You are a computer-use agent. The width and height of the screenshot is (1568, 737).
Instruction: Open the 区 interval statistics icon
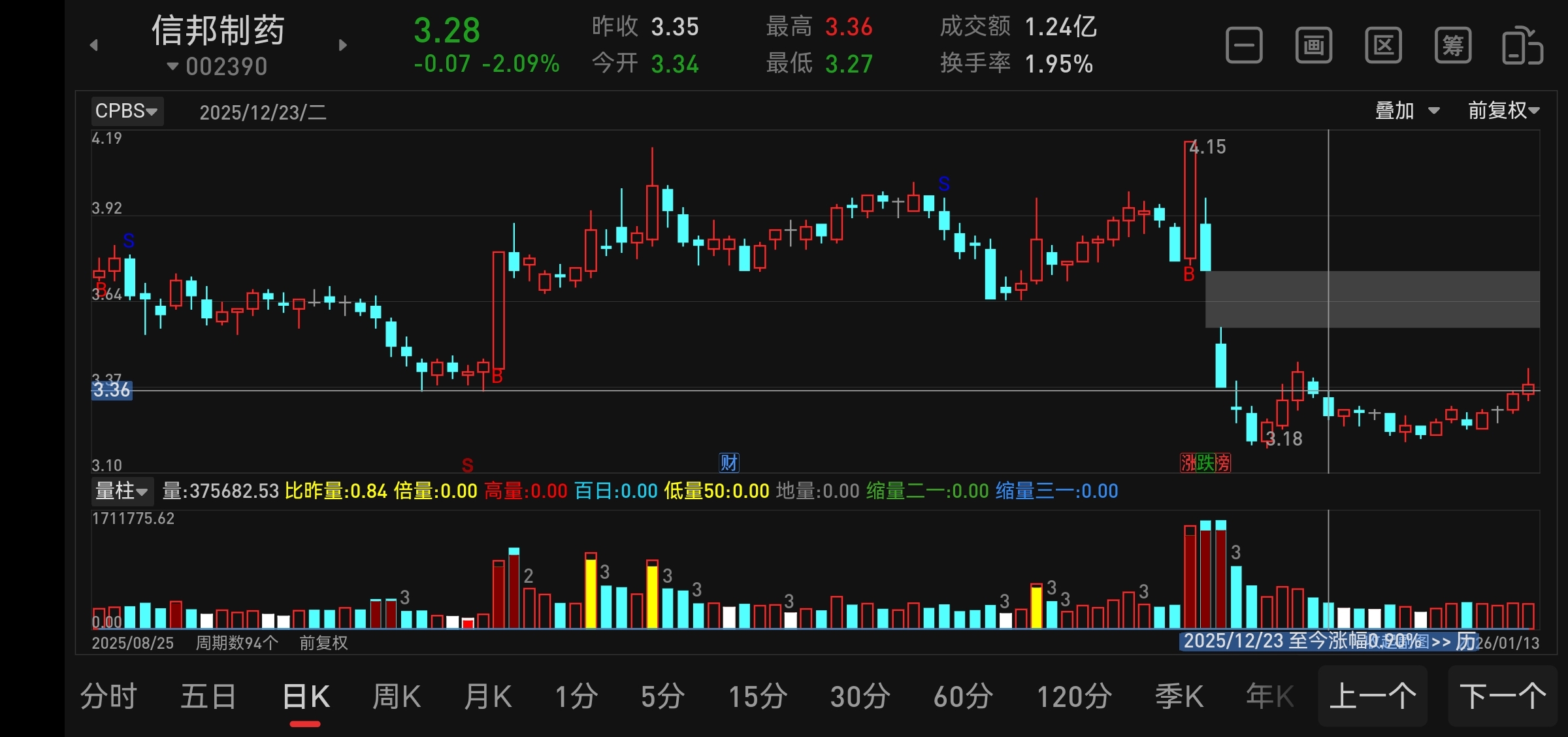1383,46
